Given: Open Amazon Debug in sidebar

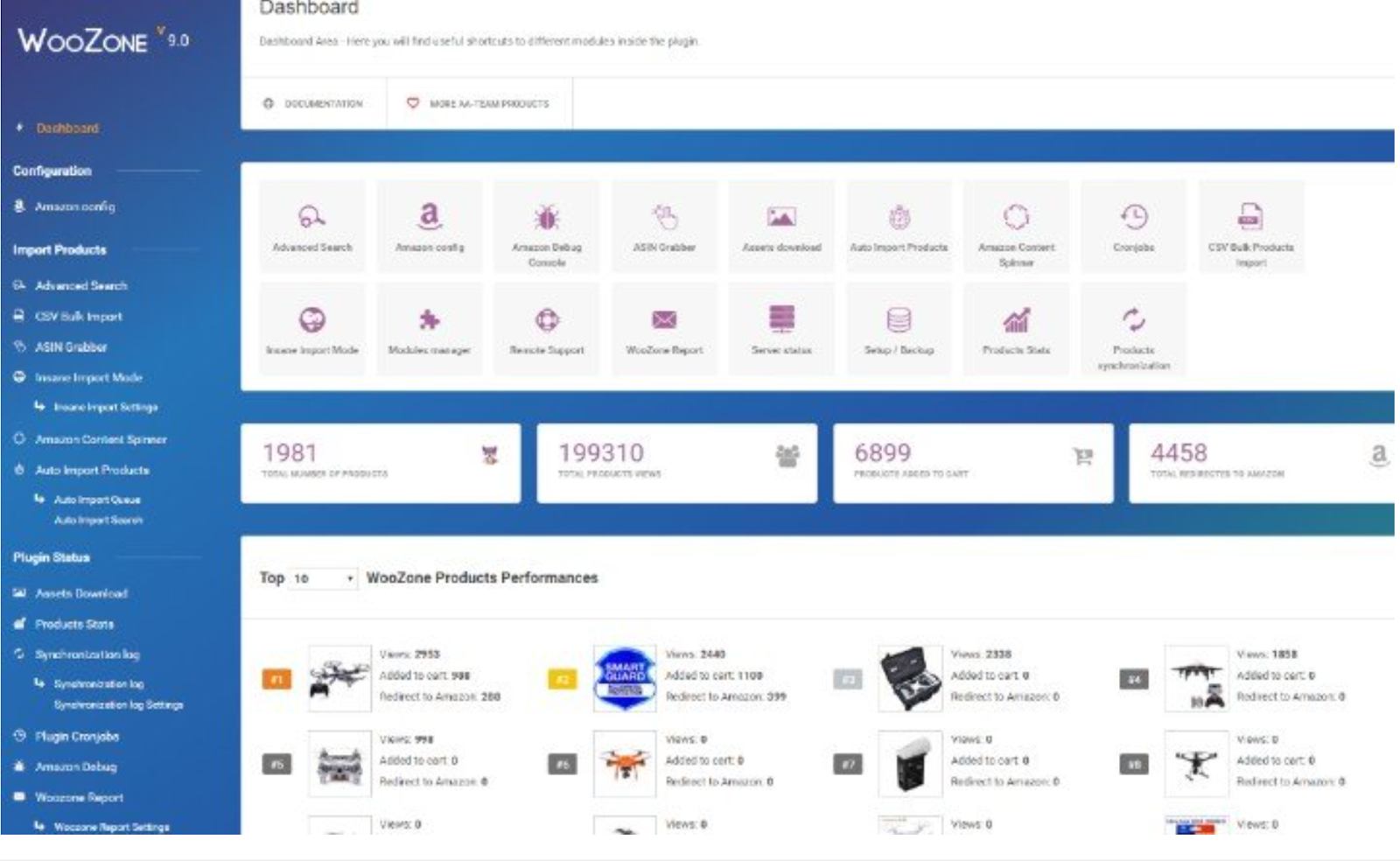Looking at the screenshot, I should 75,766.
